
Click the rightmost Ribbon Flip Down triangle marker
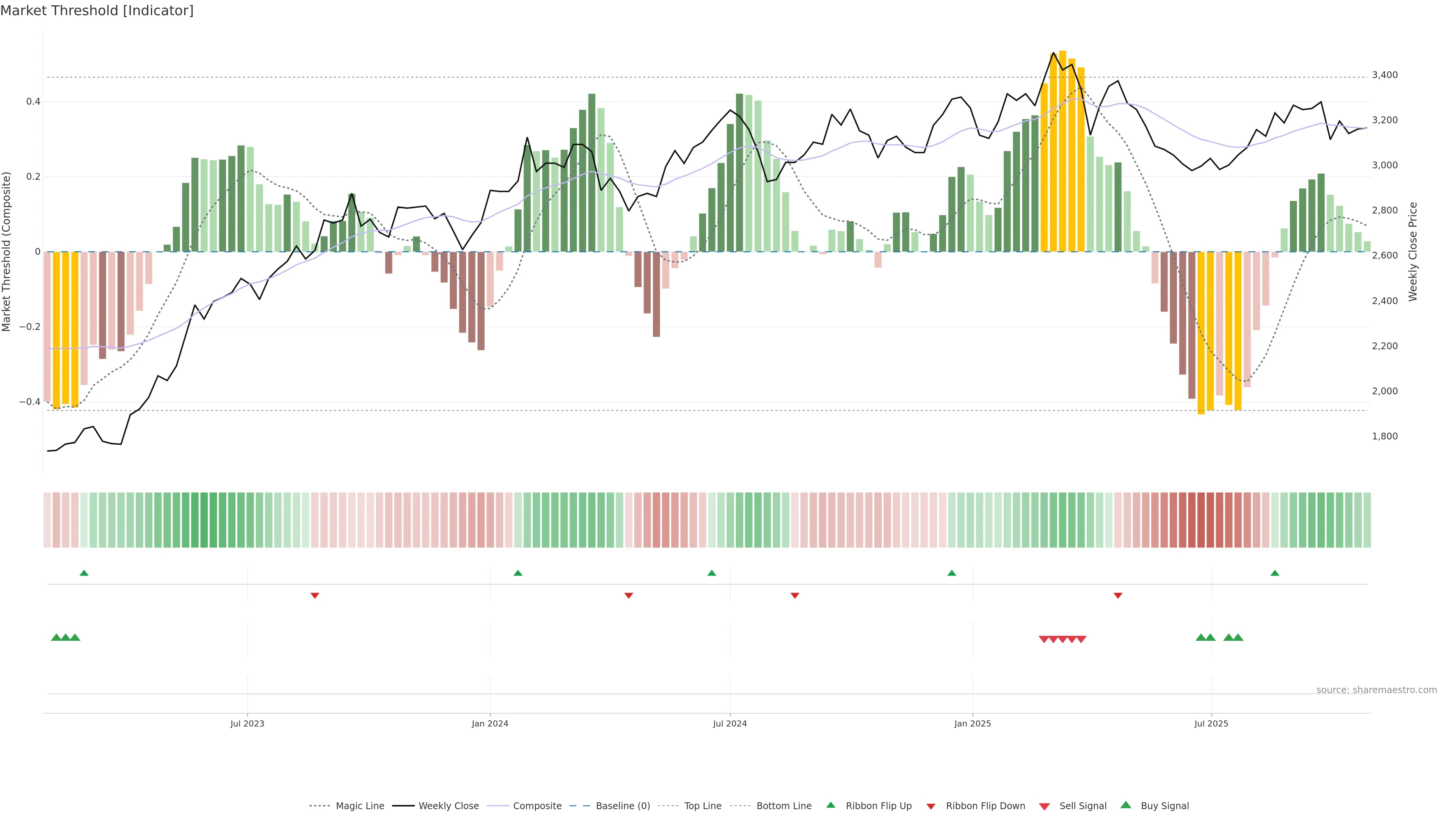coord(1117,595)
